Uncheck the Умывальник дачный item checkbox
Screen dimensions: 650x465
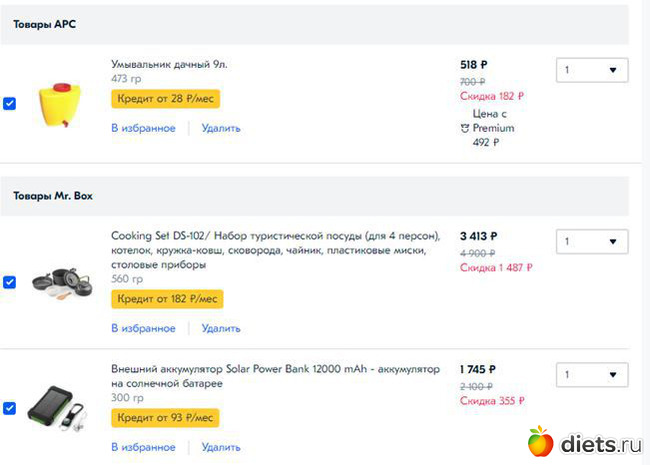tap(10, 103)
